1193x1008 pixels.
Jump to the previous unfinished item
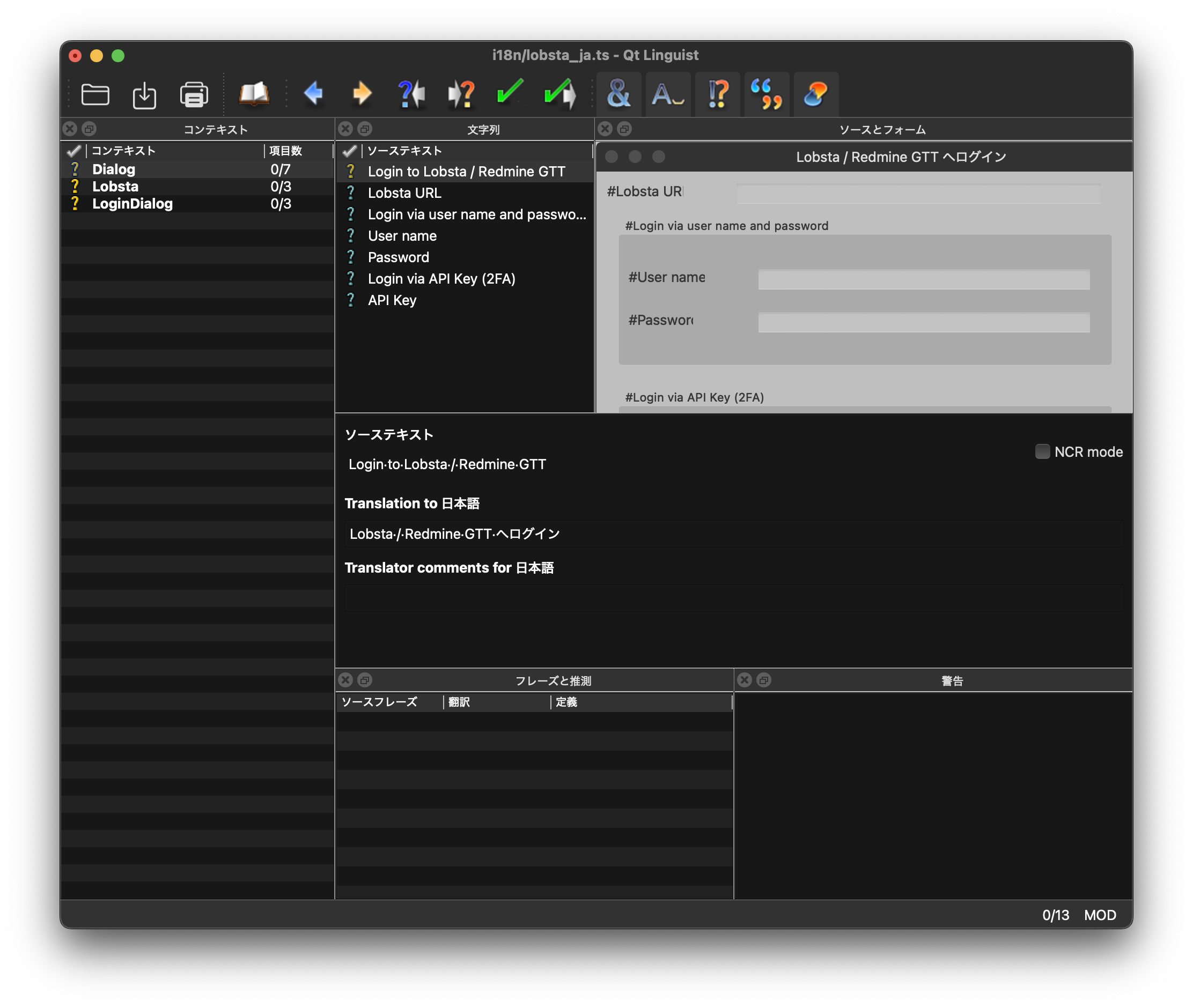point(411,94)
